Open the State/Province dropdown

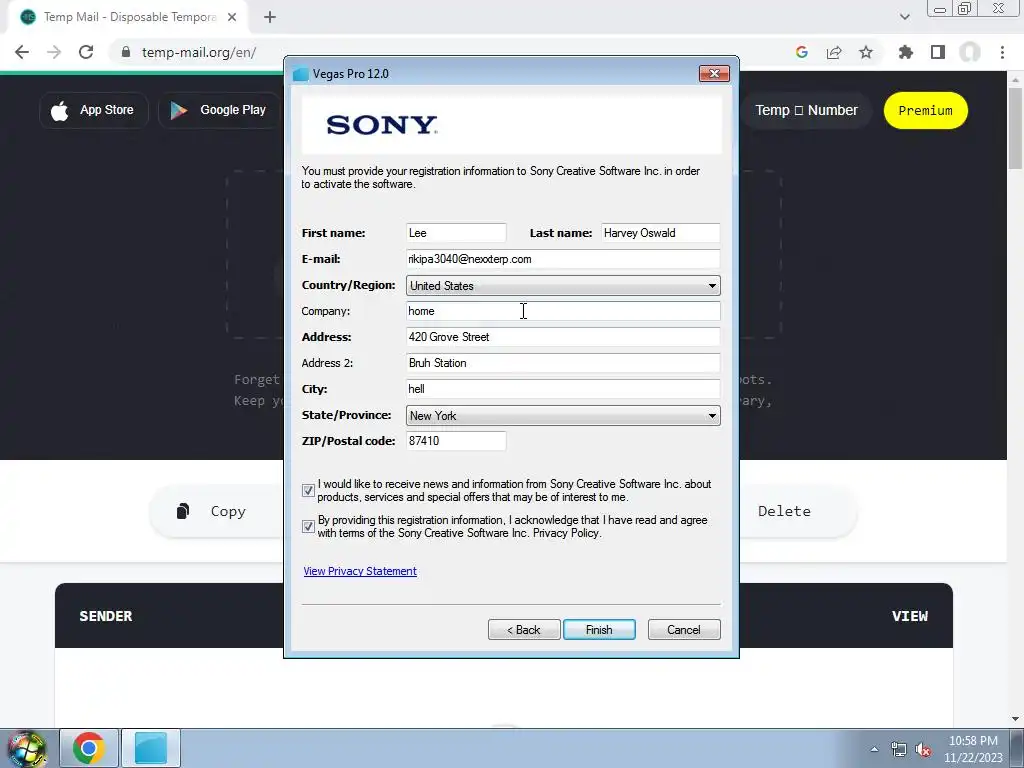click(563, 415)
